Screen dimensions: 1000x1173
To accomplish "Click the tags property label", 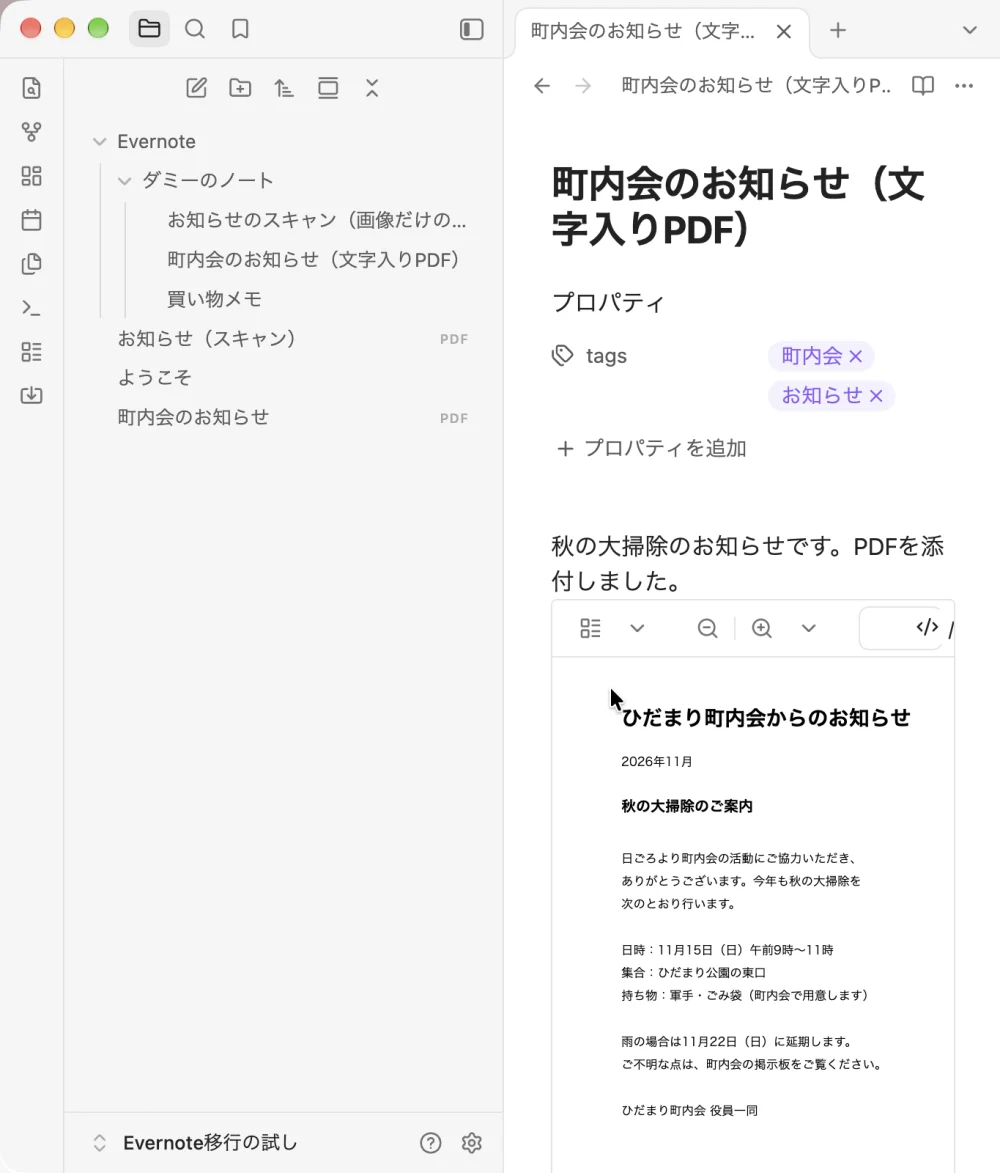I will pos(606,356).
